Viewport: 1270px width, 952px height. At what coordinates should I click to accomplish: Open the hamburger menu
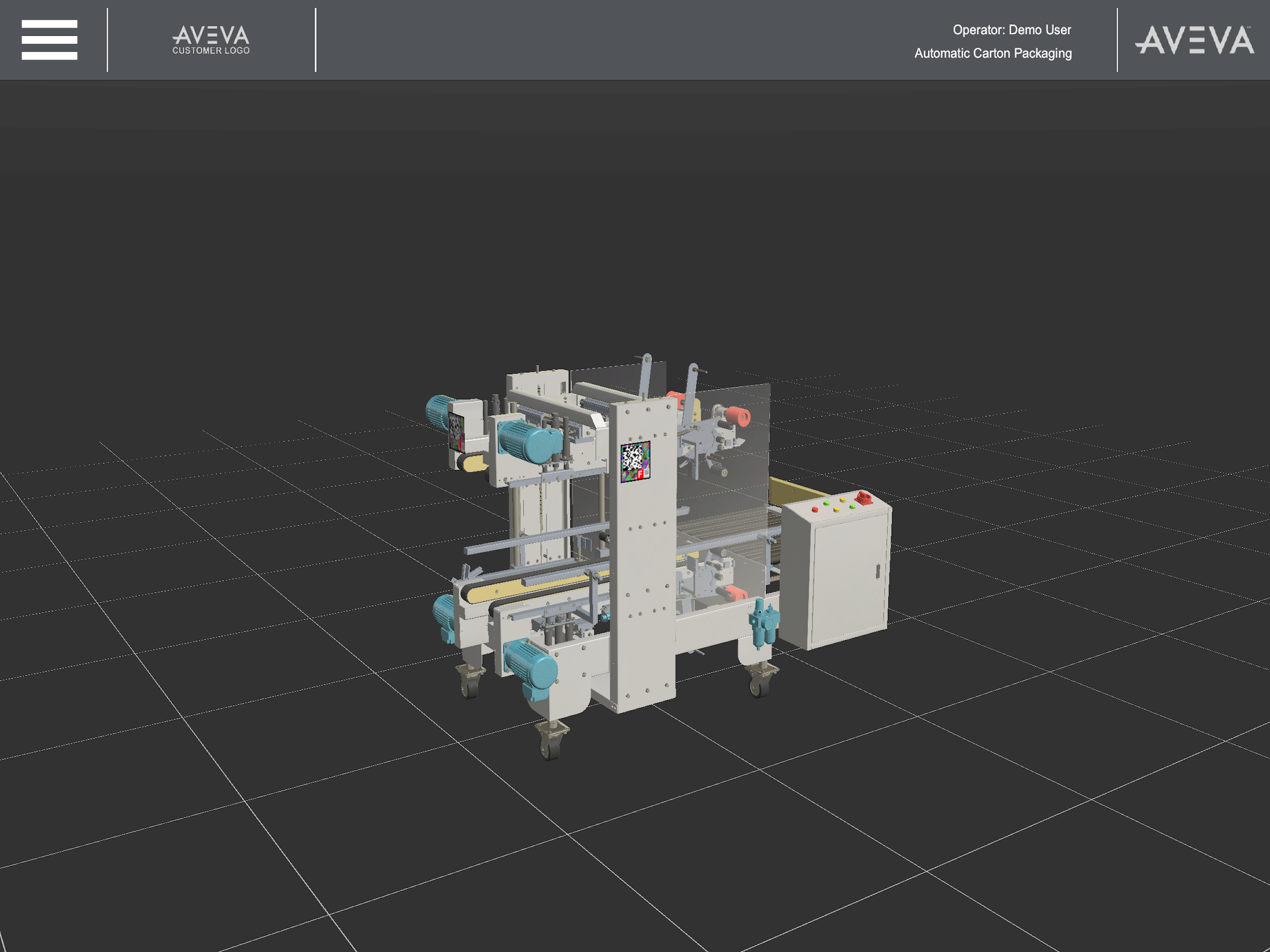(49, 40)
